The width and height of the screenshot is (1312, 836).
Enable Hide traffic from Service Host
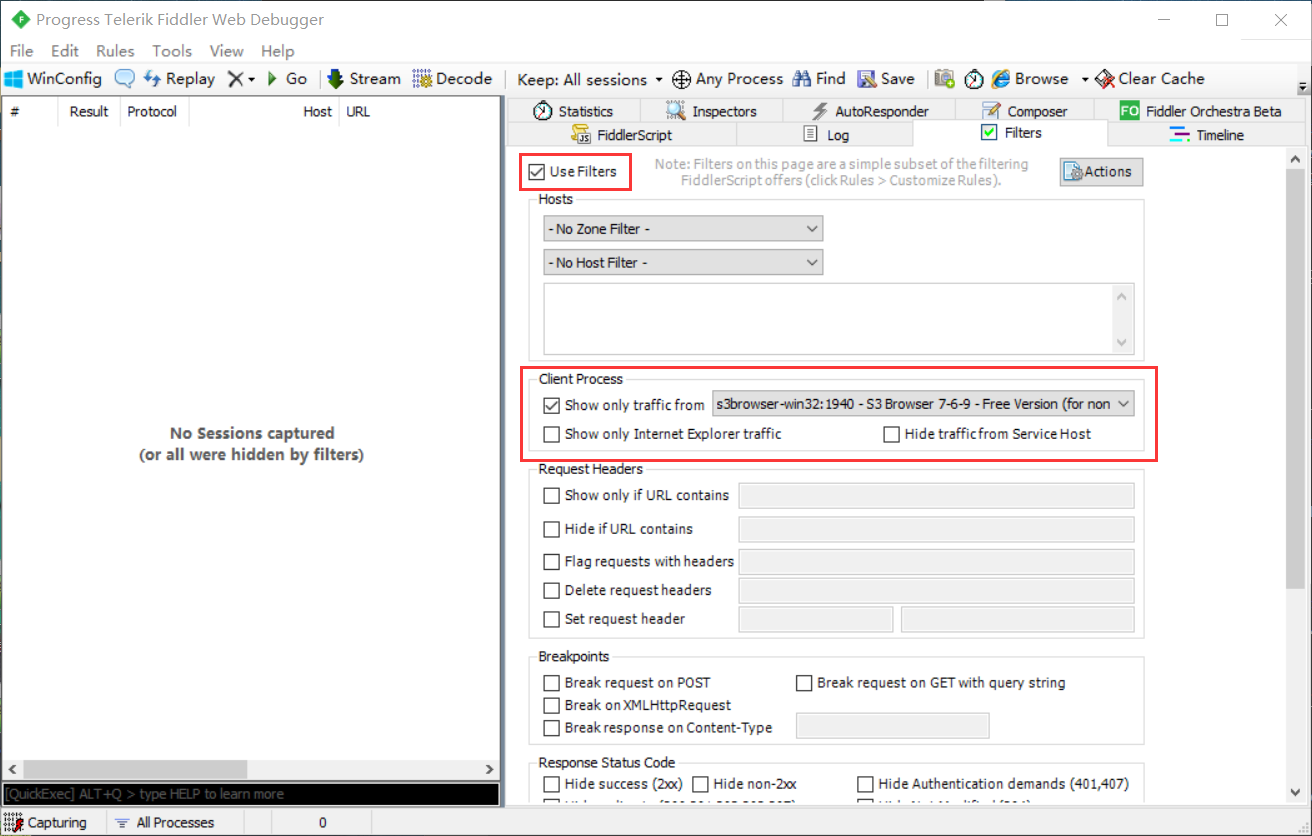click(x=892, y=434)
